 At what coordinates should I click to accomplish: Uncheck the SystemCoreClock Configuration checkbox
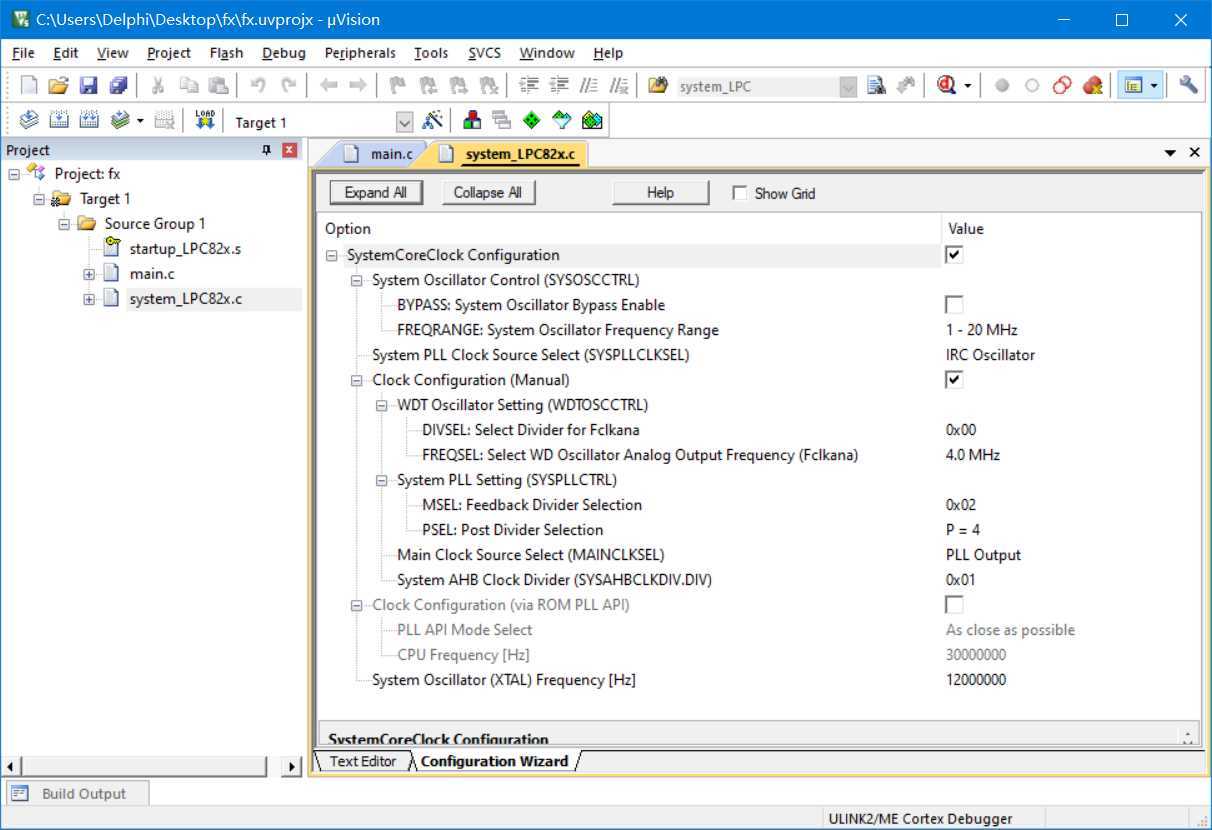point(954,255)
